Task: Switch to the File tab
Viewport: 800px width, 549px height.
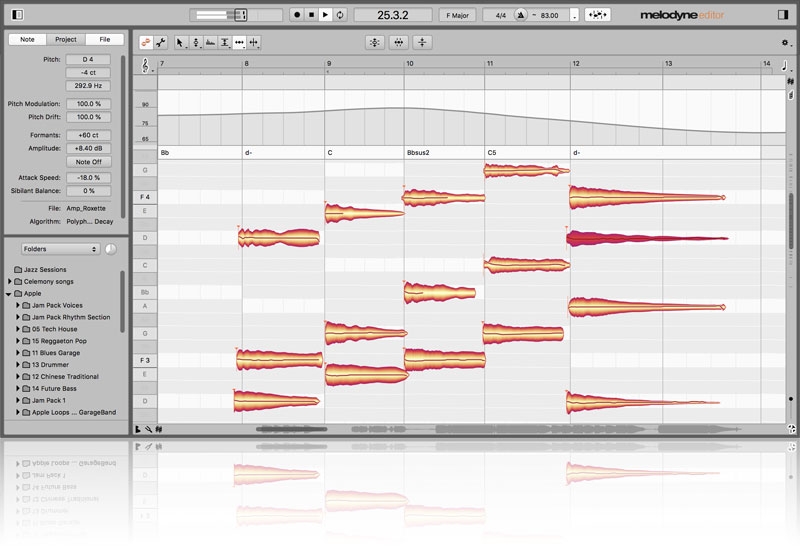Action: tap(104, 39)
